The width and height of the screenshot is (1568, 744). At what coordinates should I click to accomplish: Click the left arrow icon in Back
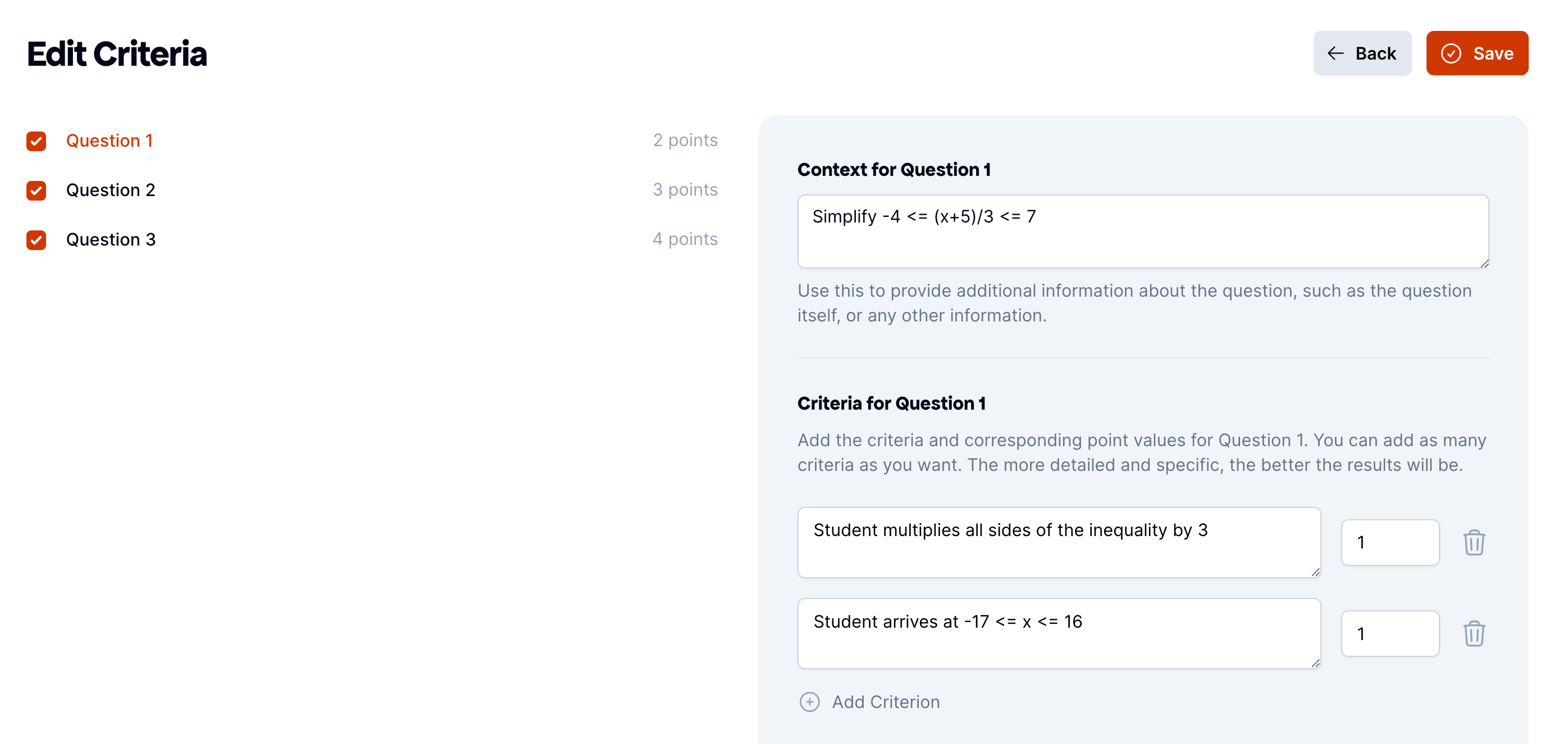[x=1335, y=53]
